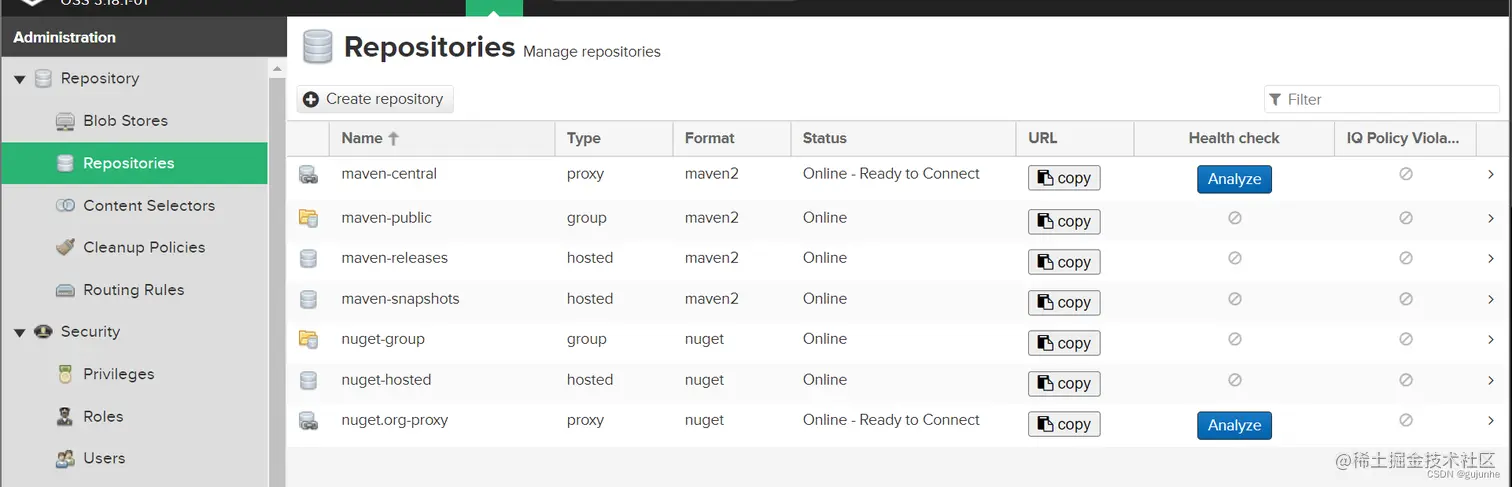Collapse the Security tree section
Image resolution: width=1512 pixels, height=487 pixels.
click(x=19, y=332)
